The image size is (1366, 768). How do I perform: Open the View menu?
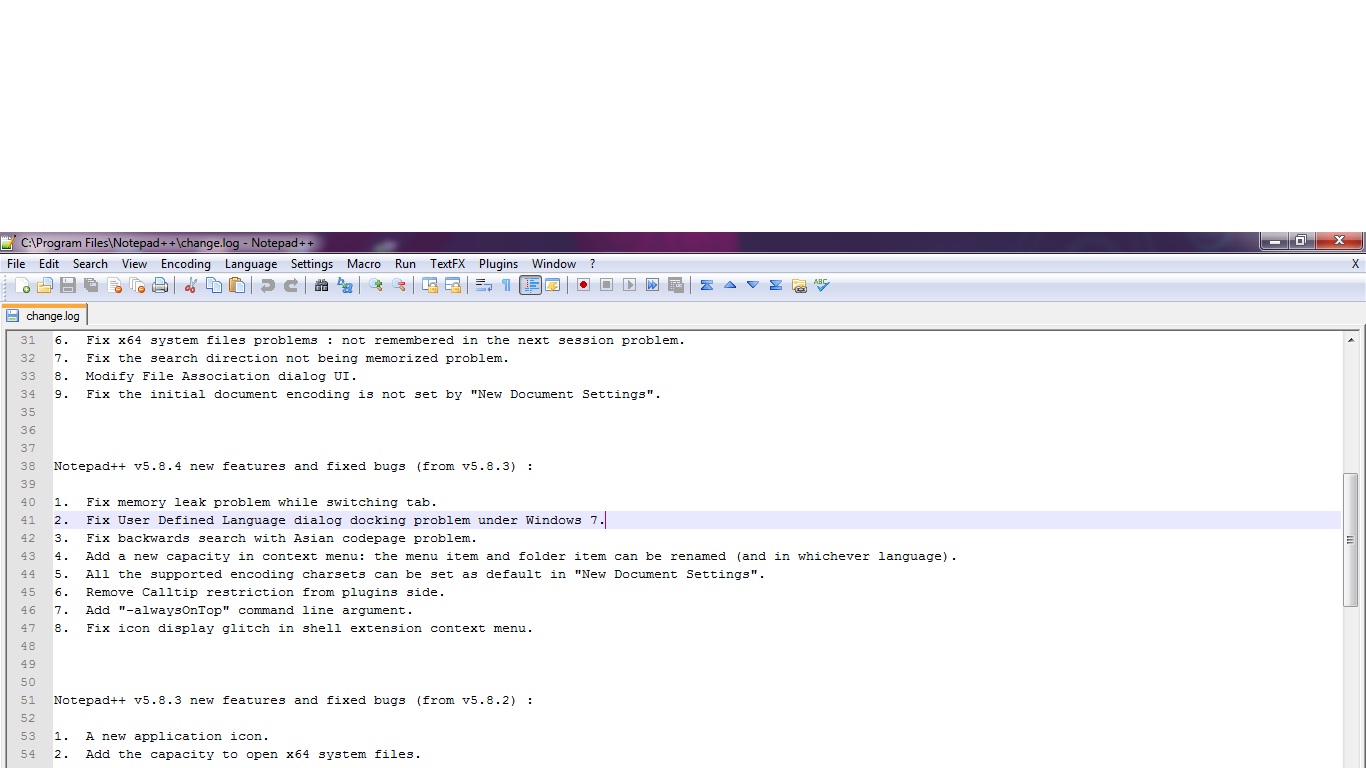coord(134,264)
